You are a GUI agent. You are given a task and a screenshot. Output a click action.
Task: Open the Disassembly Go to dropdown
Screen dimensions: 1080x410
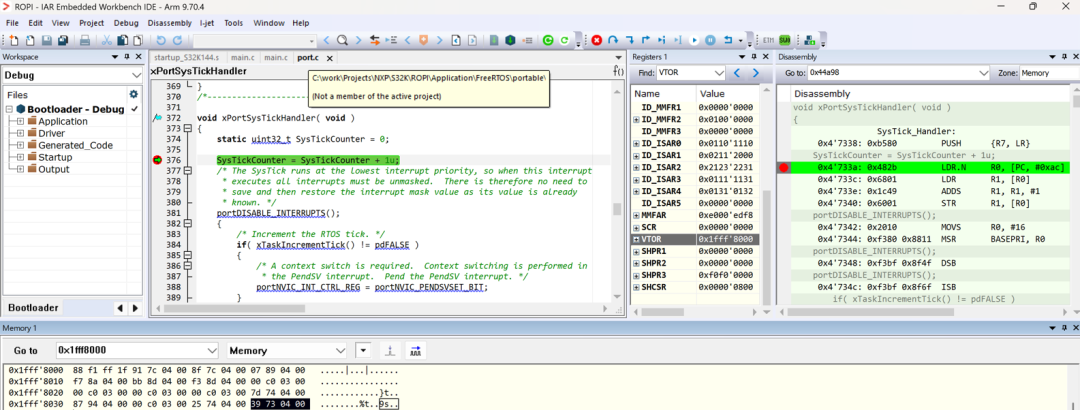(x=983, y=72)
